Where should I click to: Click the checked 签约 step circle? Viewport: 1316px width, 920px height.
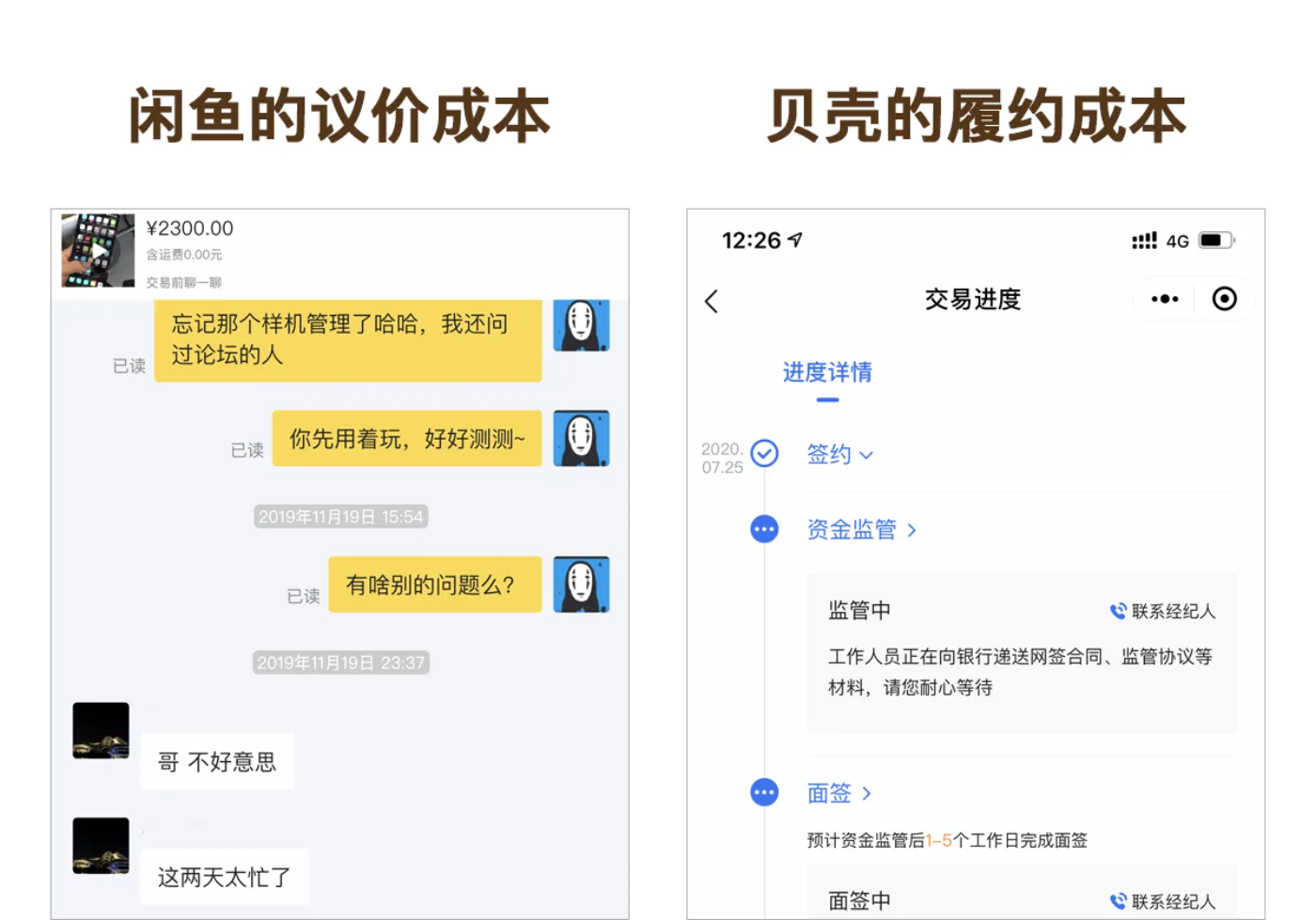764,454
